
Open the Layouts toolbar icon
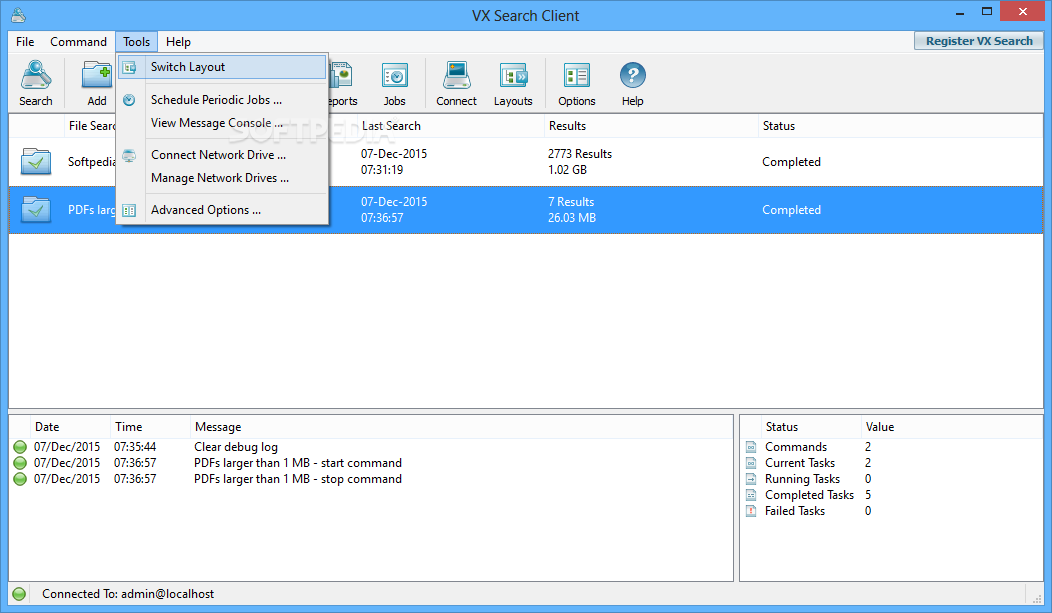coord(513,76)
